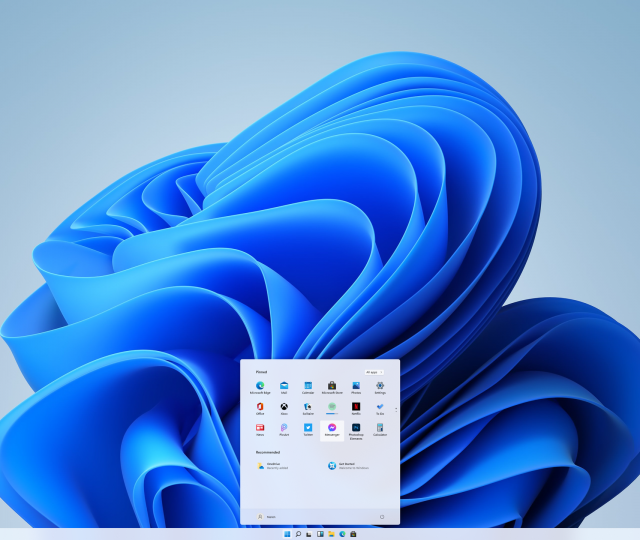Viewport: 640px width, 540px height.
Task: Launch the Office app
Action: click(260, 407)
